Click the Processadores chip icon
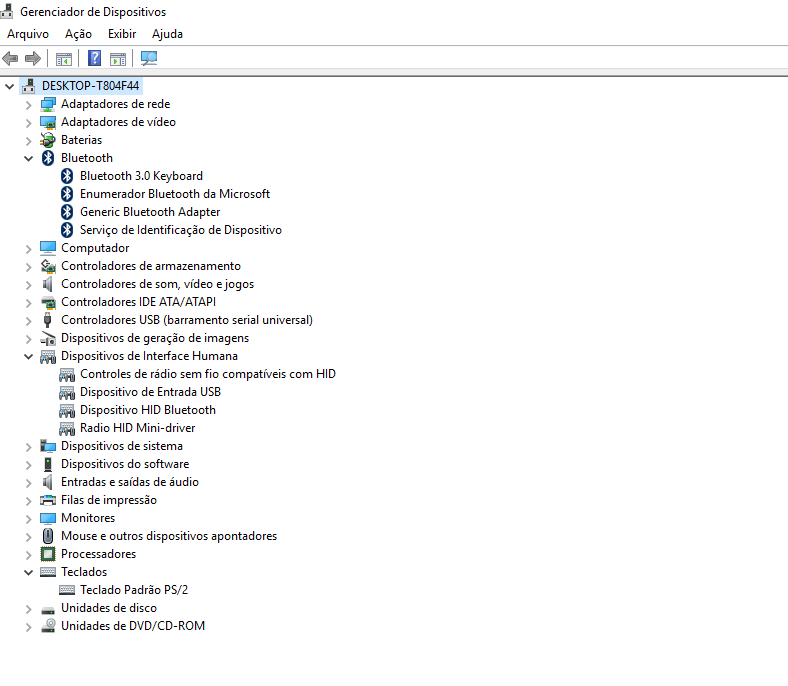 [48, 554]
